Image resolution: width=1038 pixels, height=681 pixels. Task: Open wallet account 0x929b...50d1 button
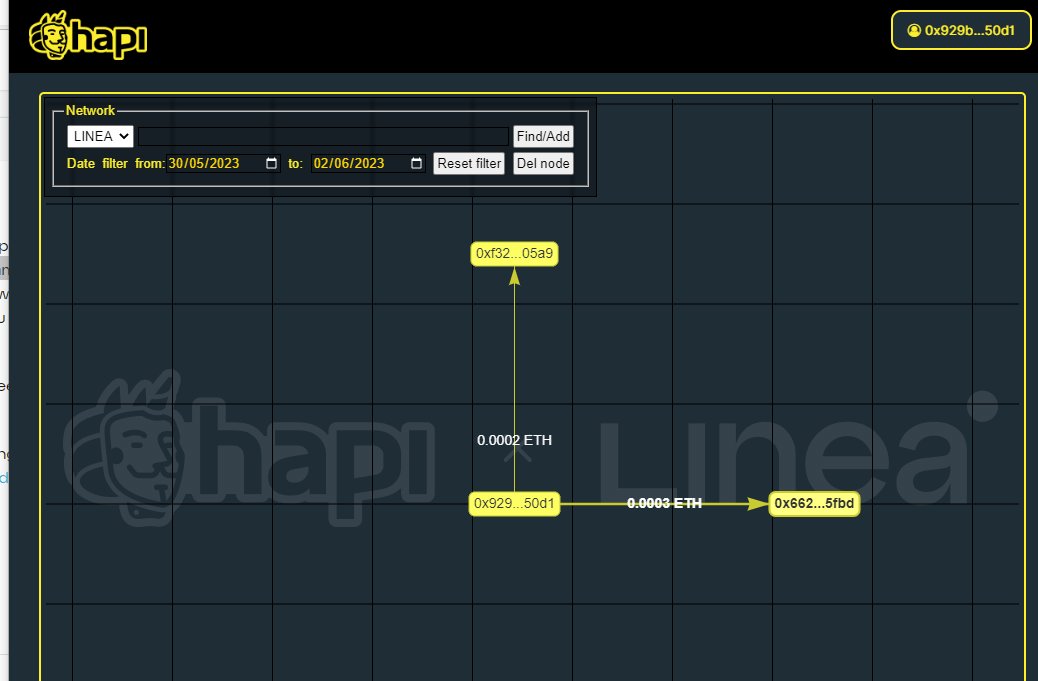point(961,30)
